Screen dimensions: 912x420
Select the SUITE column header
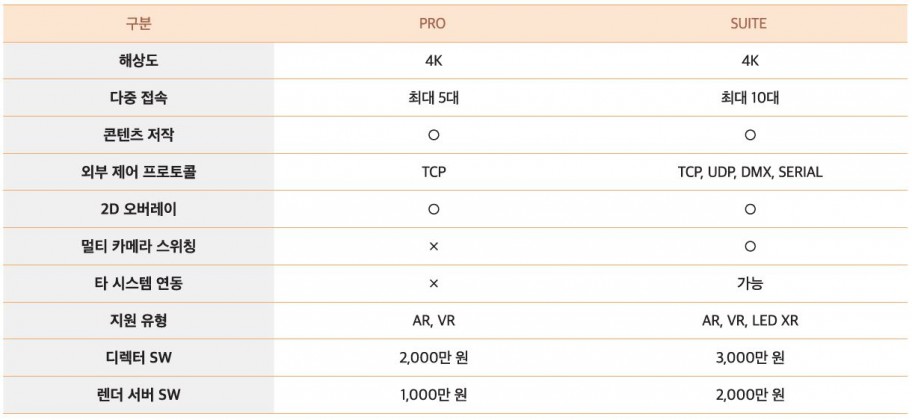pyautogui.click(x=749, y=23)
